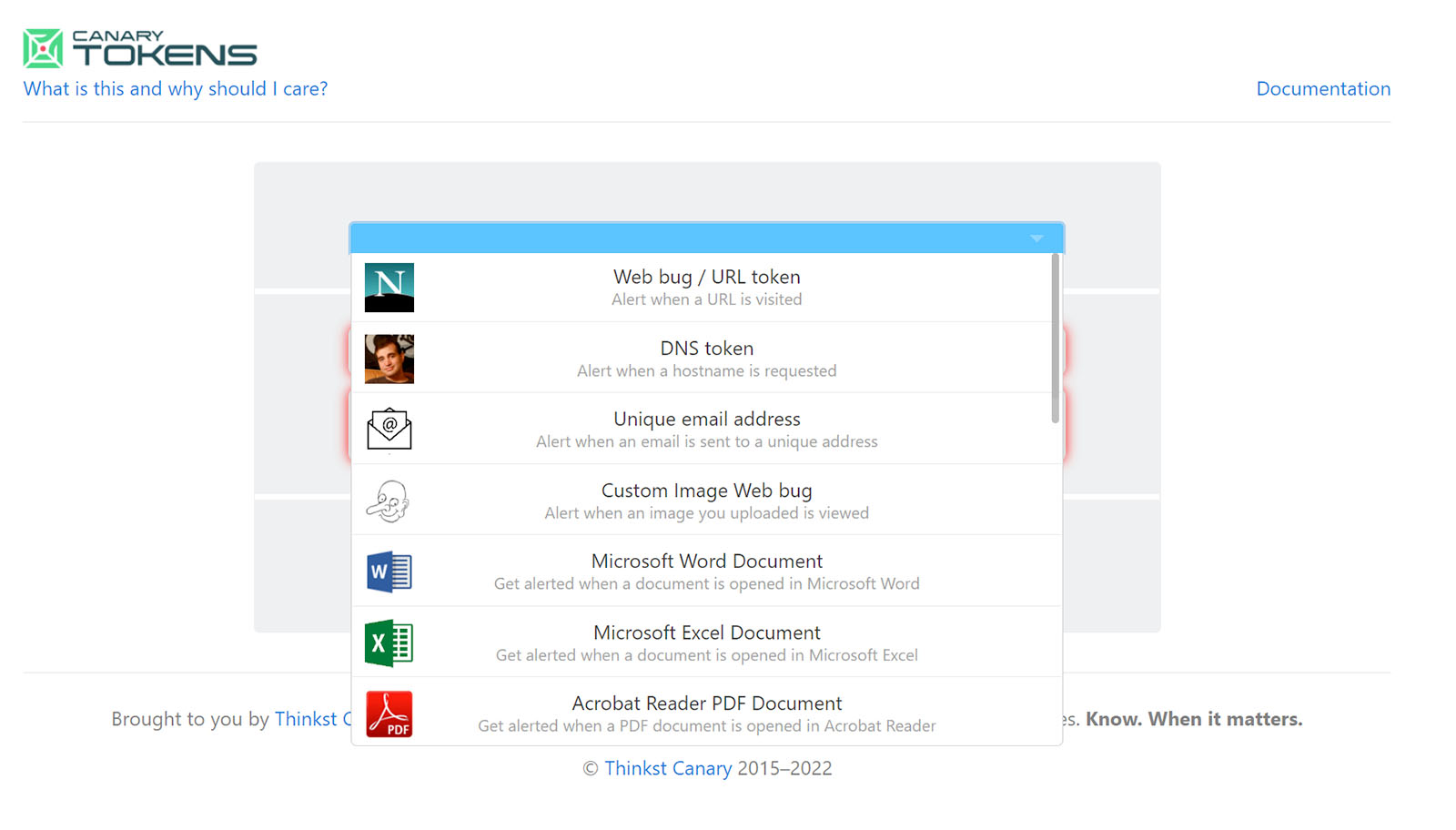Click 'Alert when an image you uploaded is viewed'
The width and height of the screenshot is (1456, 830).
point(707,512)
